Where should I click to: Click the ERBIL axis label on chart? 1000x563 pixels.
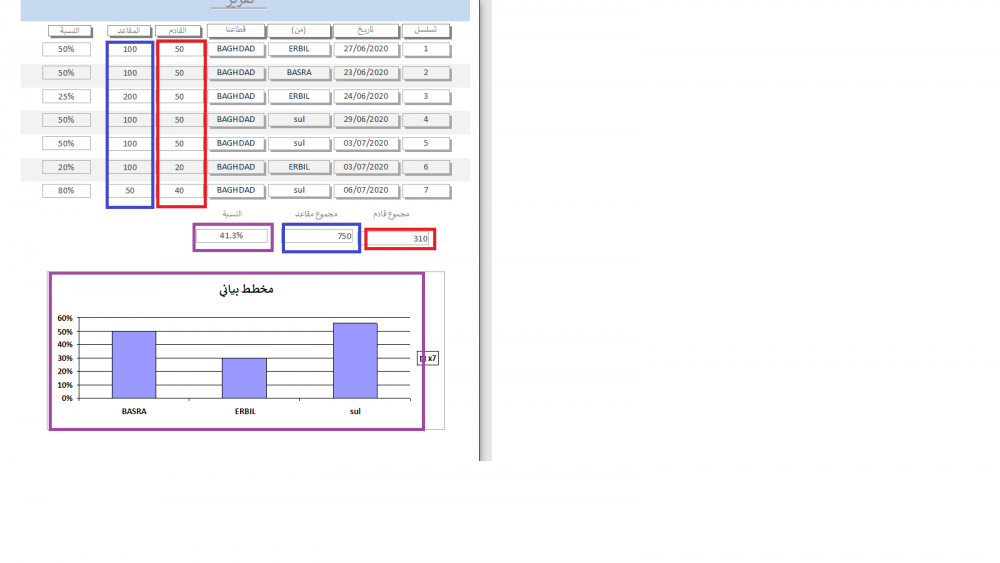(x=245, y=411)
